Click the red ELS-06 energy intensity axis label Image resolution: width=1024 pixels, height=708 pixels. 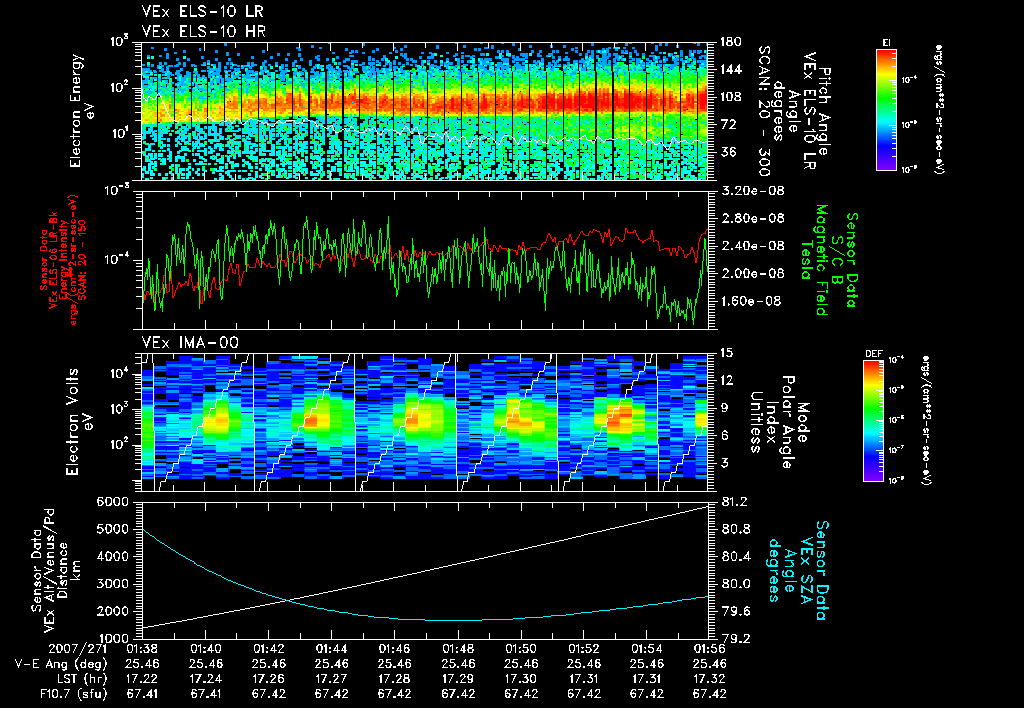tap(62, 260)
